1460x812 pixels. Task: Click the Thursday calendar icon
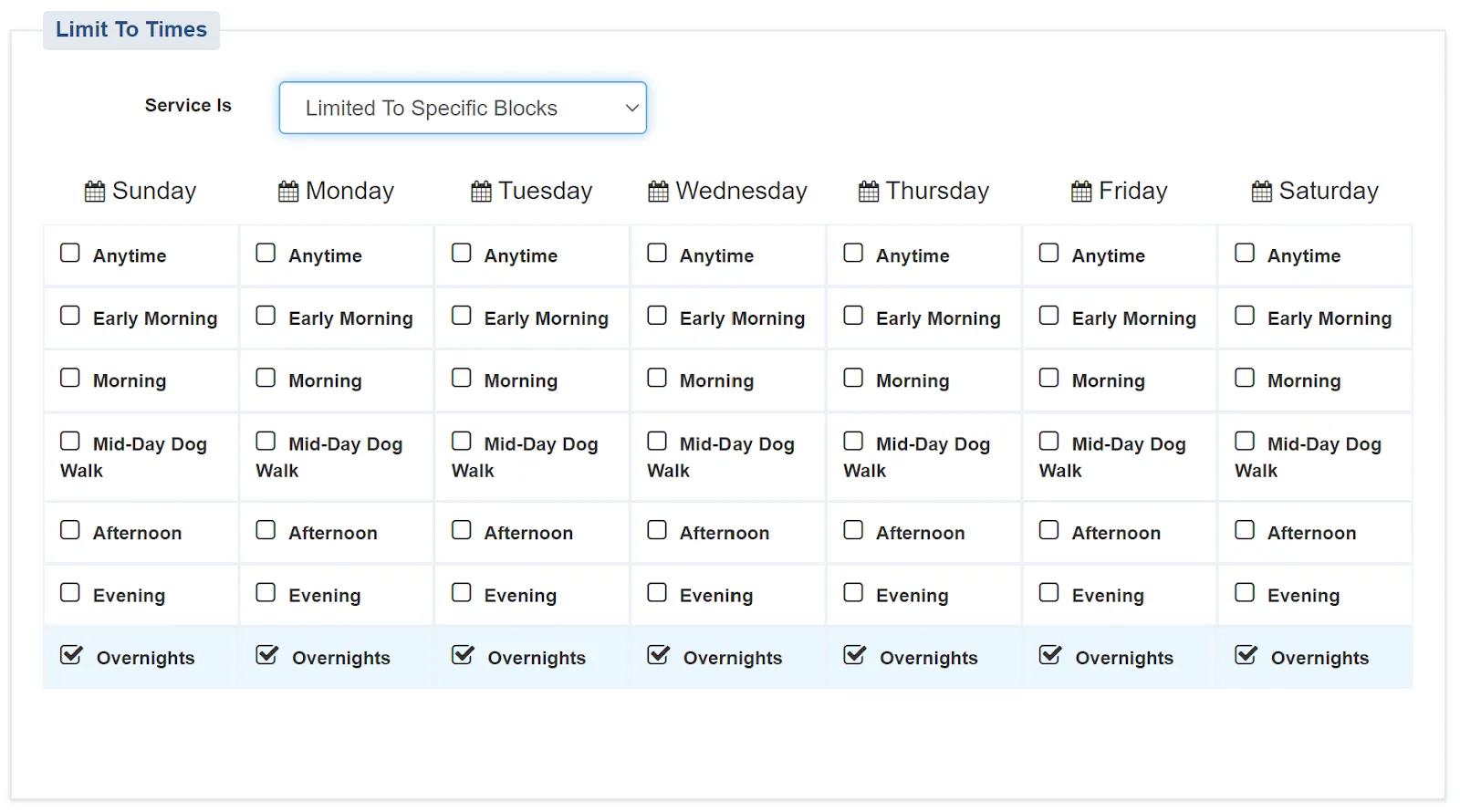(x=869, y=192)
